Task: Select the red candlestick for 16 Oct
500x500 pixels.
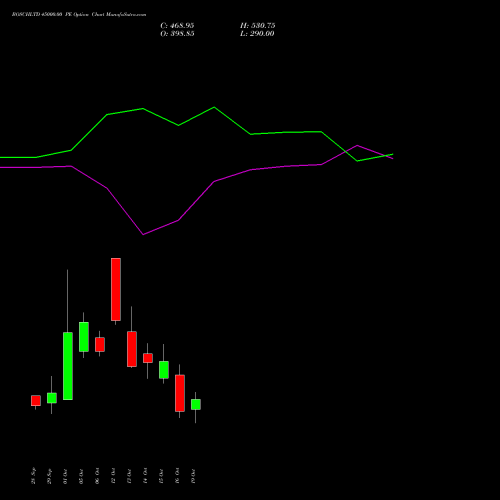Action: (x=180, y=393)
